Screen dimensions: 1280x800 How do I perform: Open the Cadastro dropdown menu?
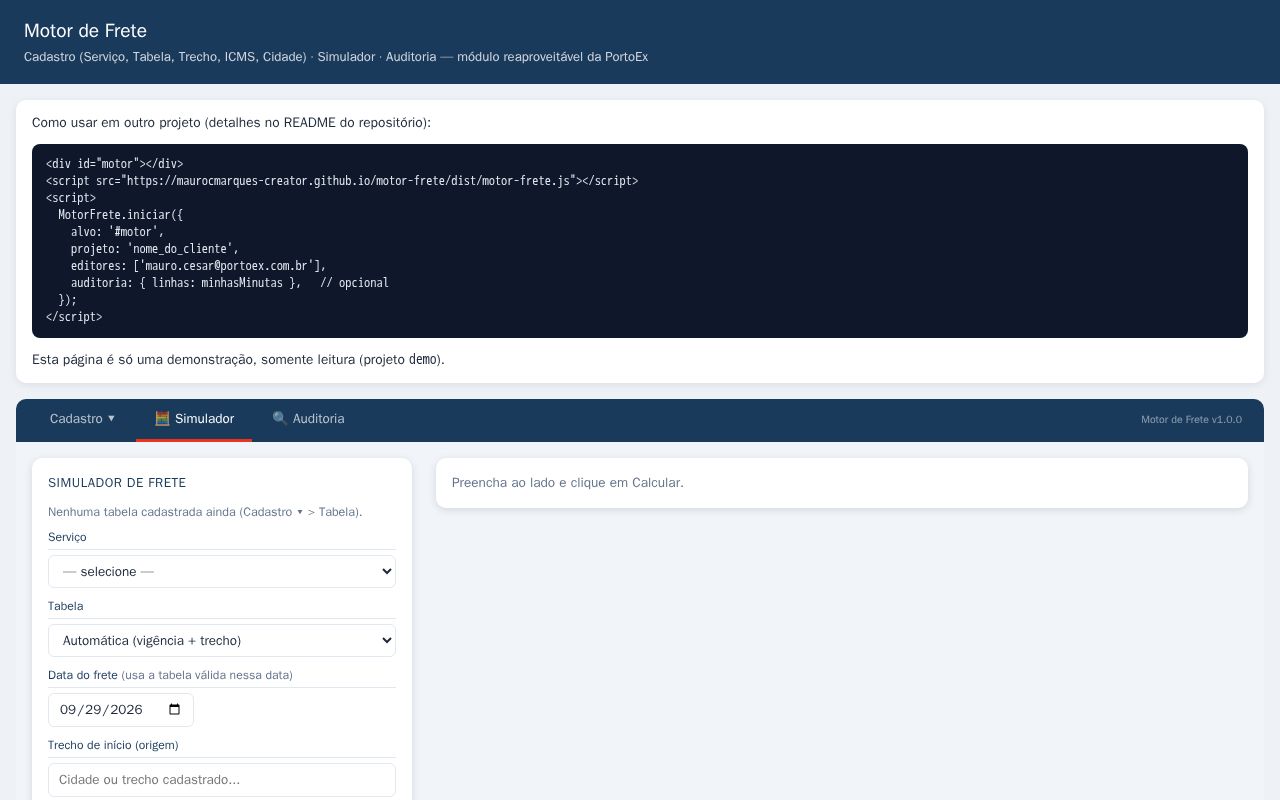82,419
